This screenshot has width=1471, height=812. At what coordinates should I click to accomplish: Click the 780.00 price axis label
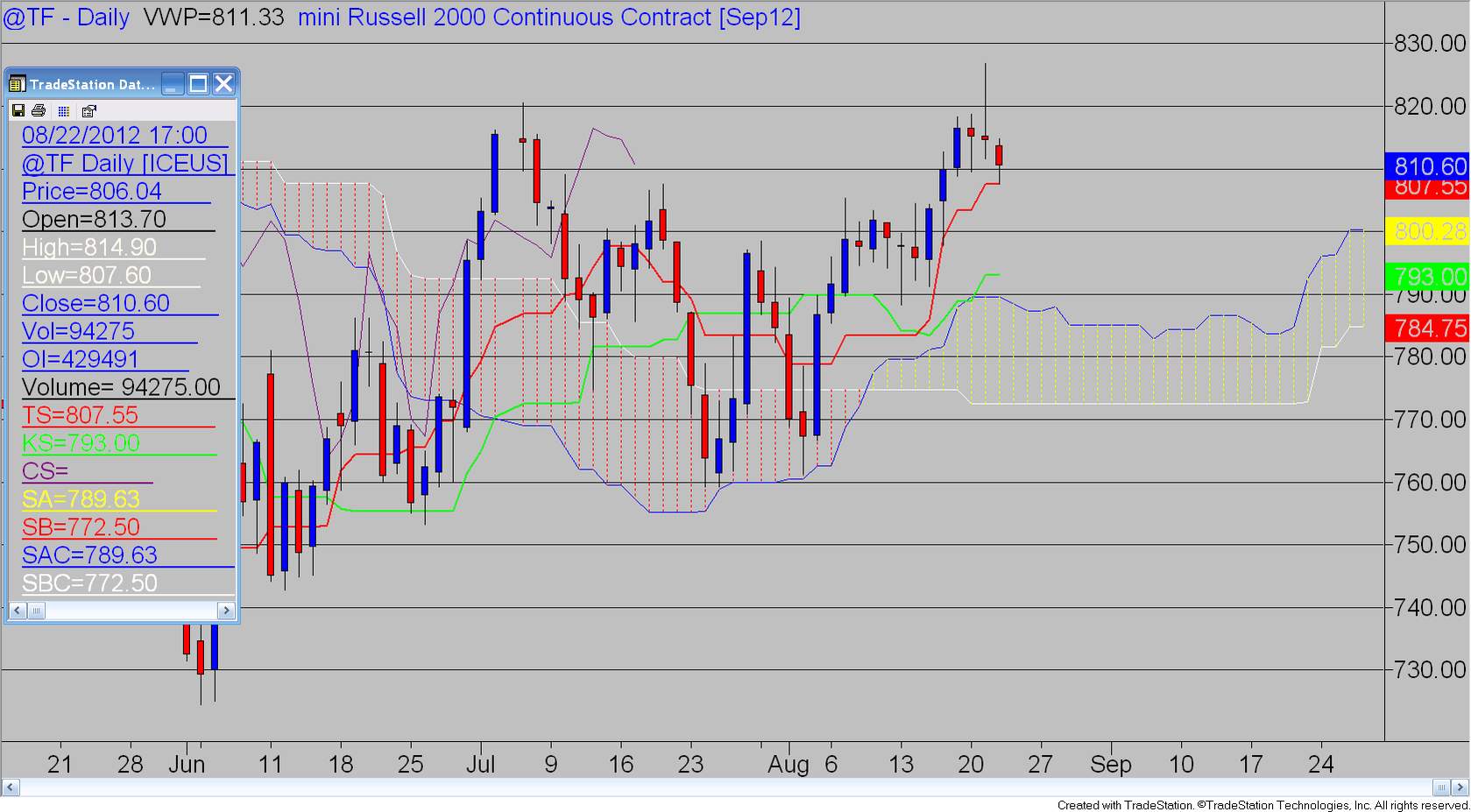coord(1430,357)
